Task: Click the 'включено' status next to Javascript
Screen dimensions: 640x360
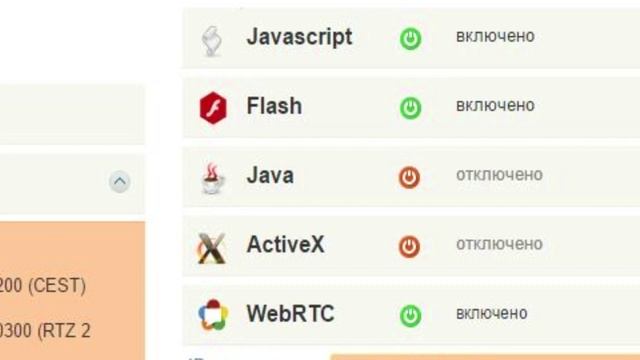Action: [495, 36]
